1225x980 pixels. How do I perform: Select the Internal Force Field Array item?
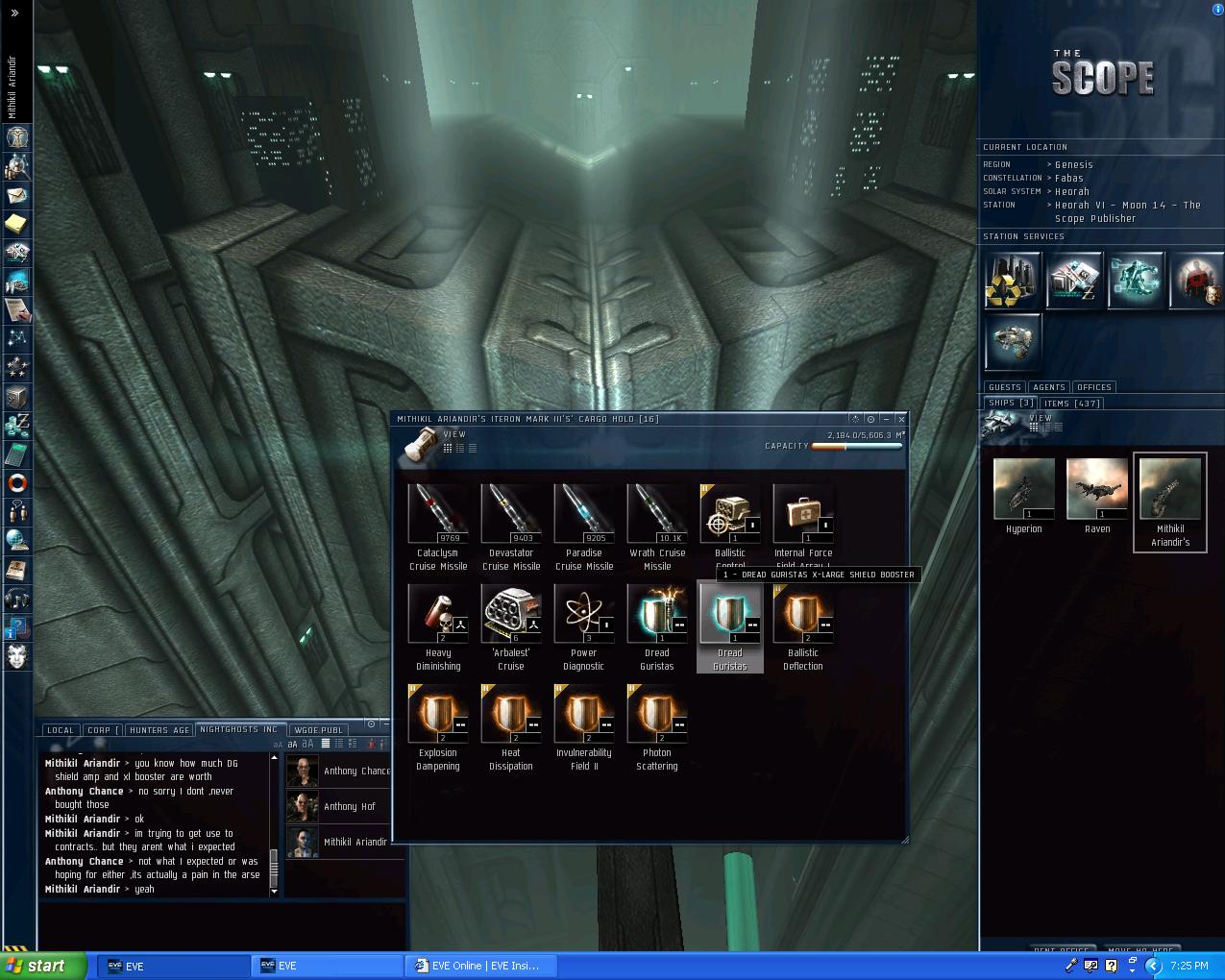[803, 525]
